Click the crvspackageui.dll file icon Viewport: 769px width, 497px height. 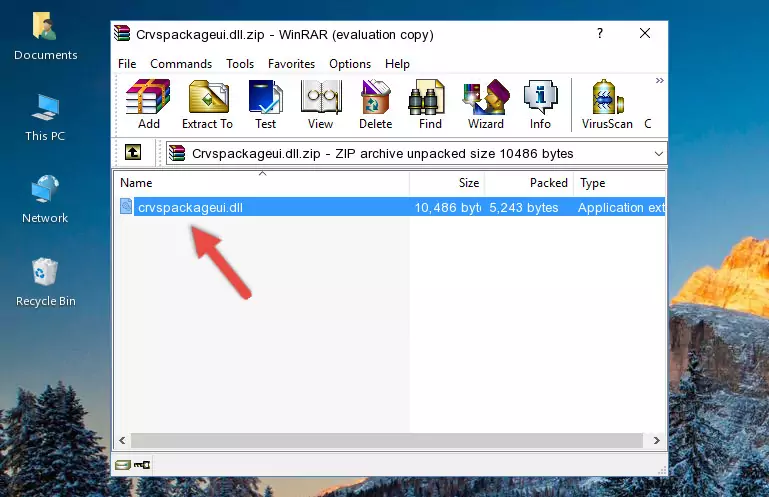pos(126,207)
